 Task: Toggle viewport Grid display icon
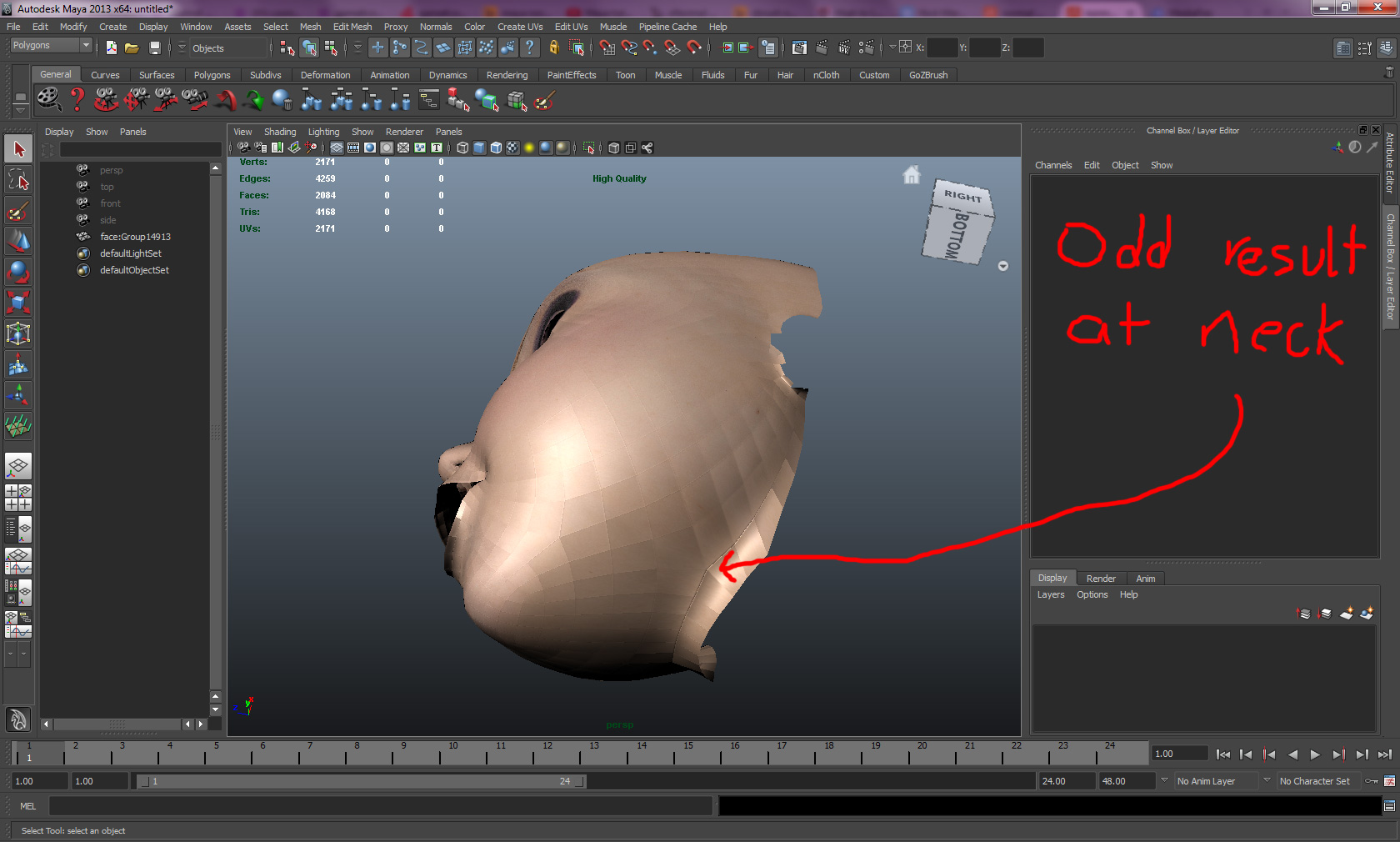337,148
